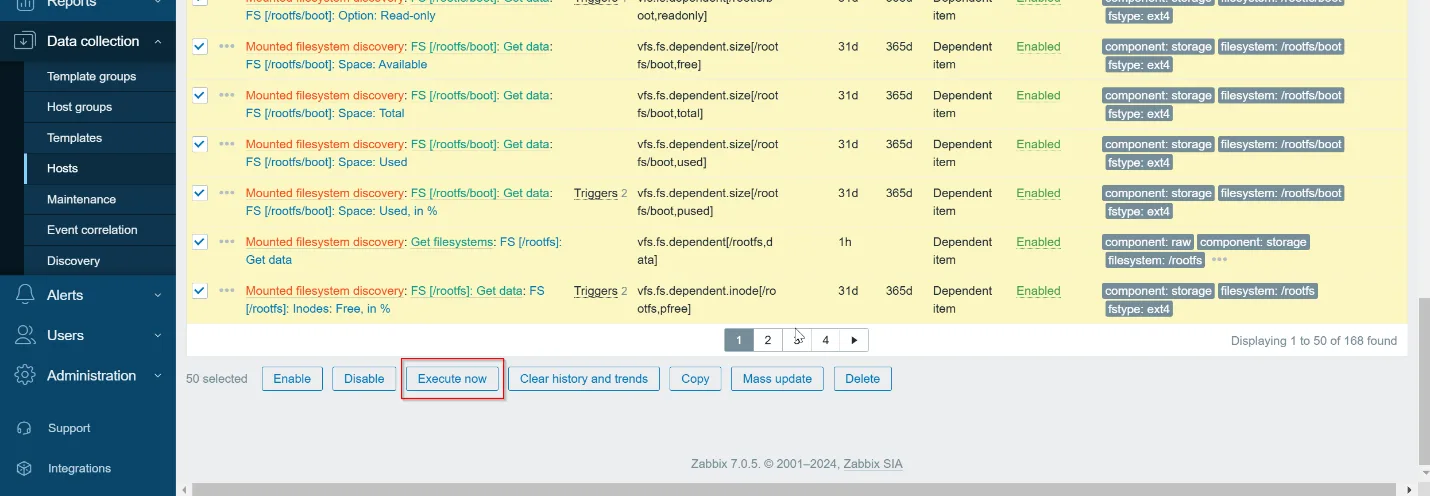Click the Data collection folder icon

pos(25,41)
